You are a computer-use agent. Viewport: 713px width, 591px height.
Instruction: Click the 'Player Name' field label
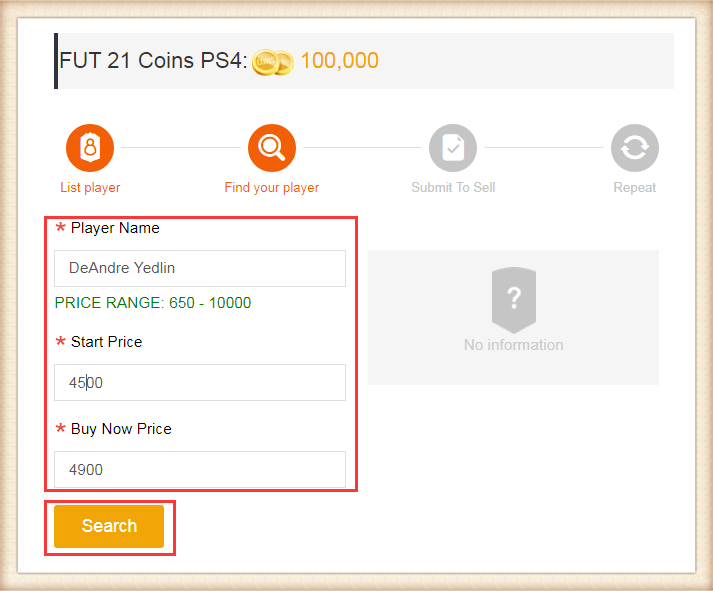(115, 228)
